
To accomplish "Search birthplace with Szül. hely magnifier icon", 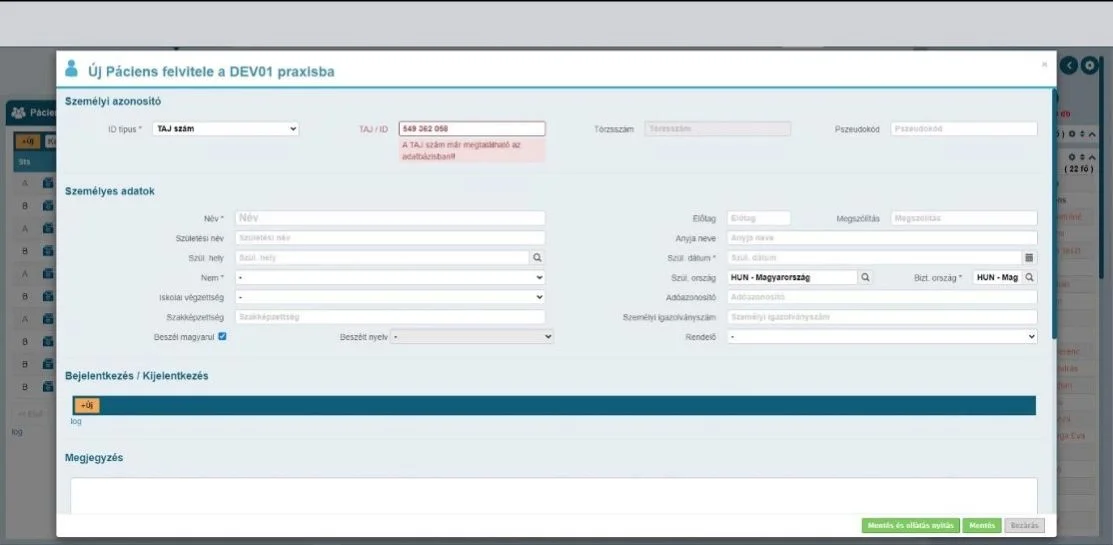I will 537,258.
